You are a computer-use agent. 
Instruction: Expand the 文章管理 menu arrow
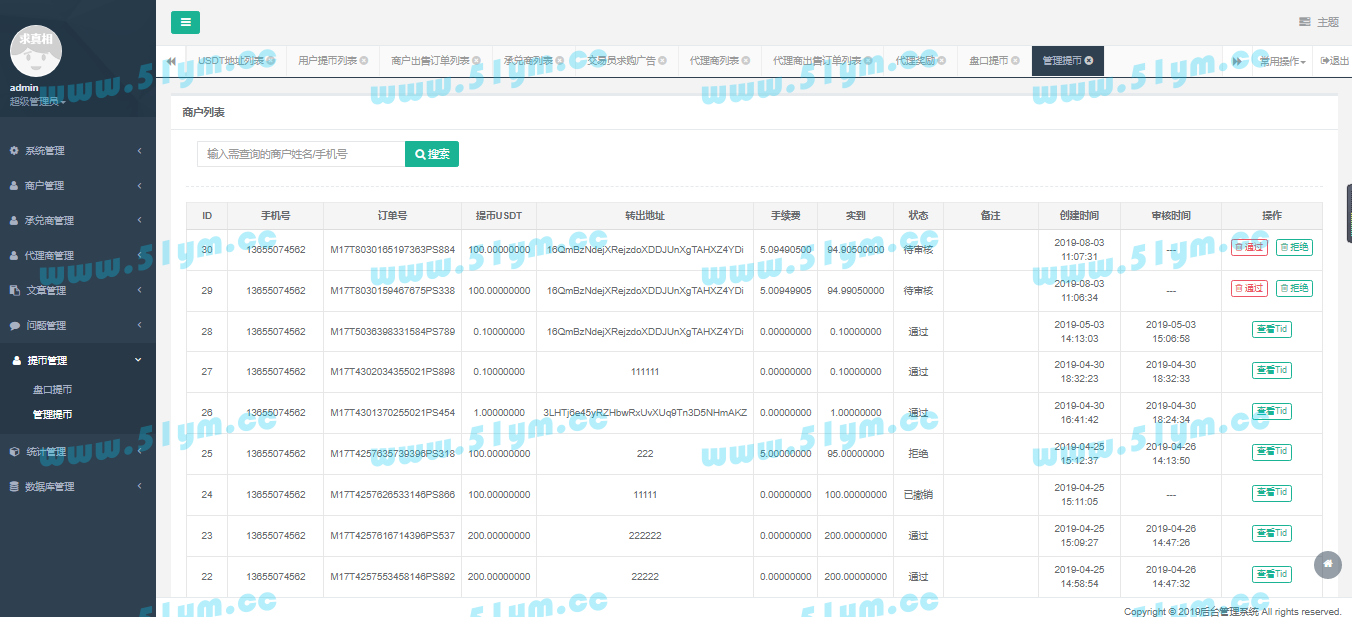click(x=139, y=291)
